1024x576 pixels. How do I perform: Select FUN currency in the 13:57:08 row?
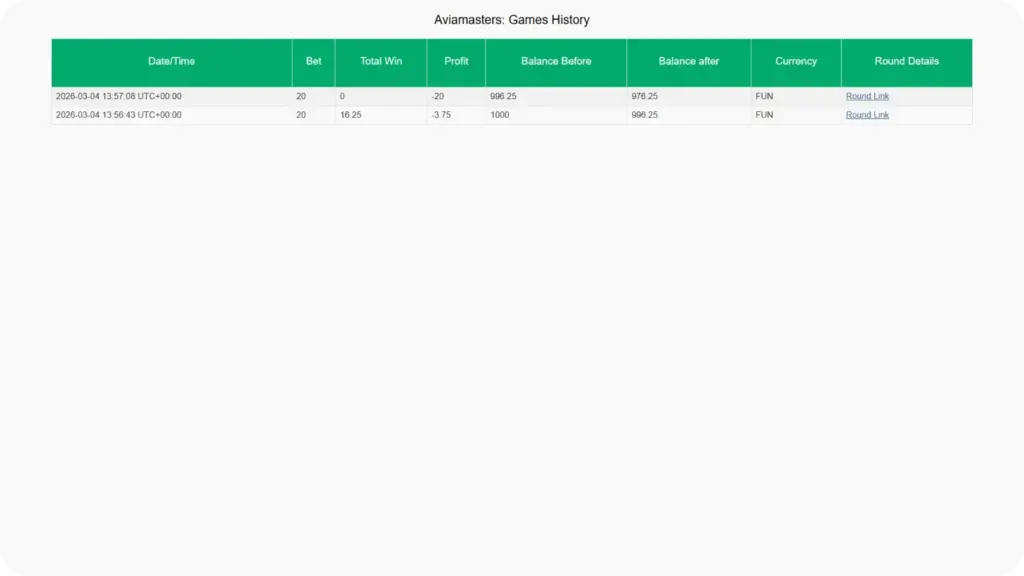764,96
